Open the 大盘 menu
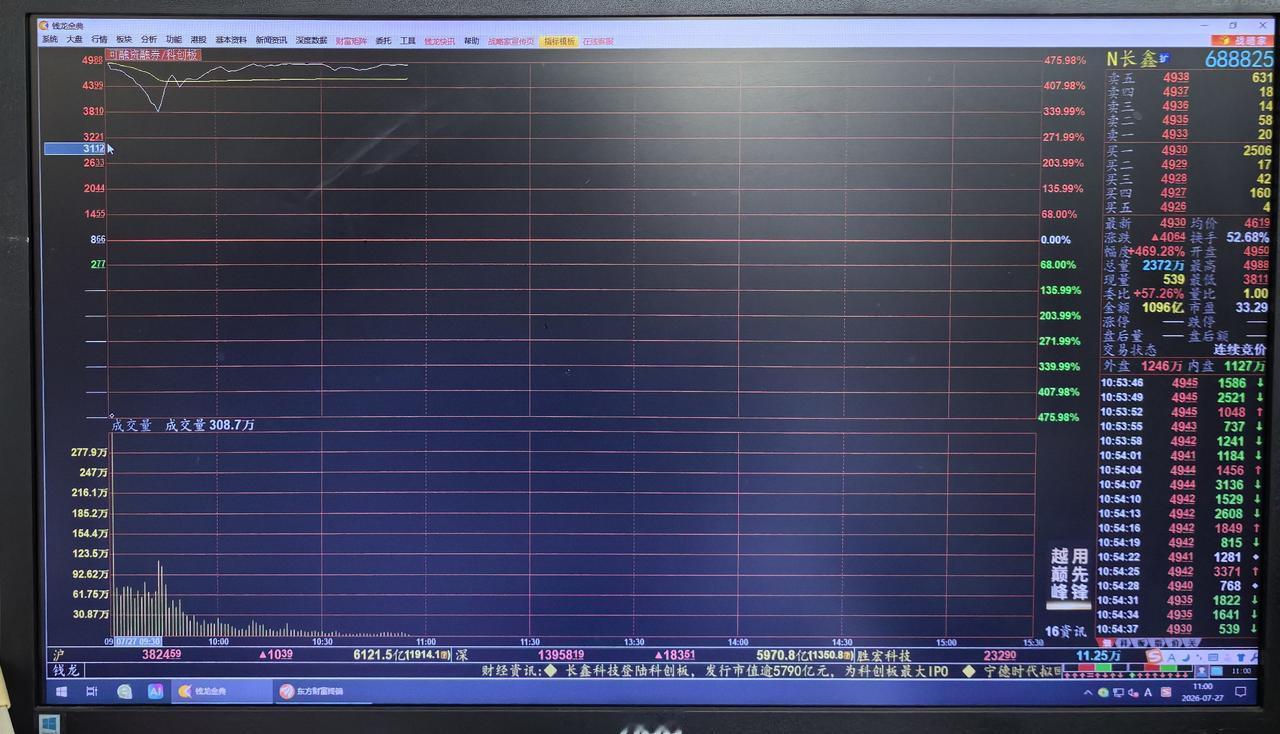The width and height of the screenshot is (1280, 734). [x=75, y=41]
